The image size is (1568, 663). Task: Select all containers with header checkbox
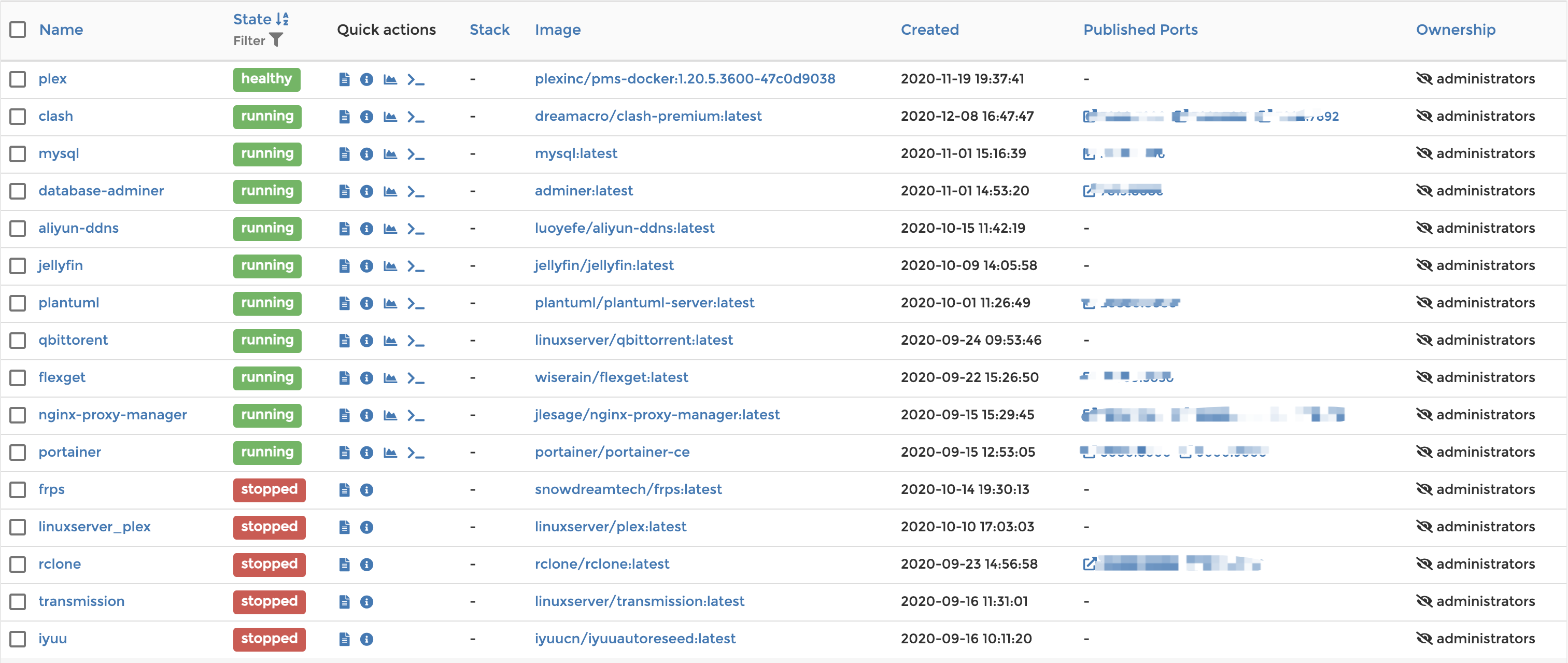coord(18,29)
